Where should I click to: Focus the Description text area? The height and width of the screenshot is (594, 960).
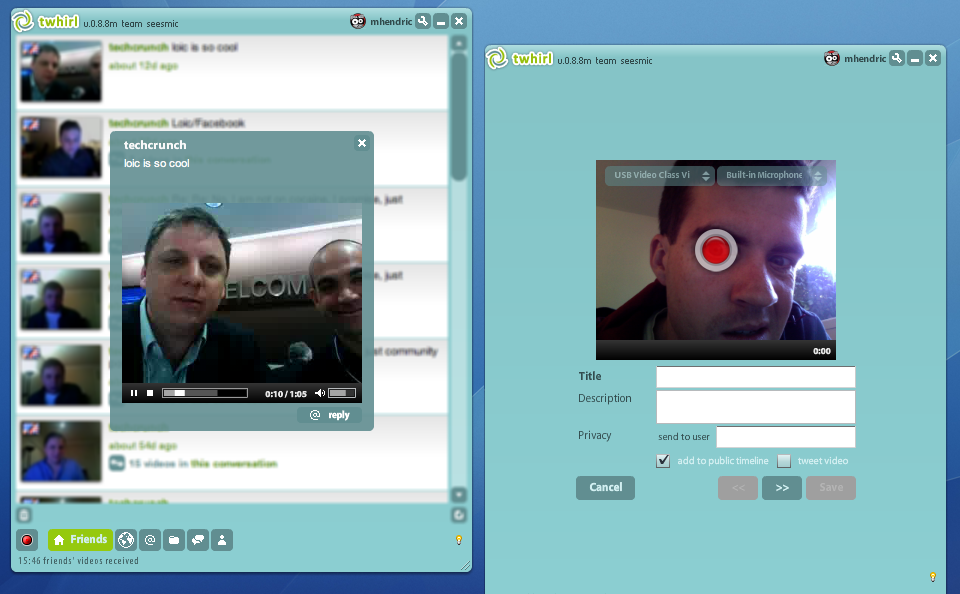(756, 407)
